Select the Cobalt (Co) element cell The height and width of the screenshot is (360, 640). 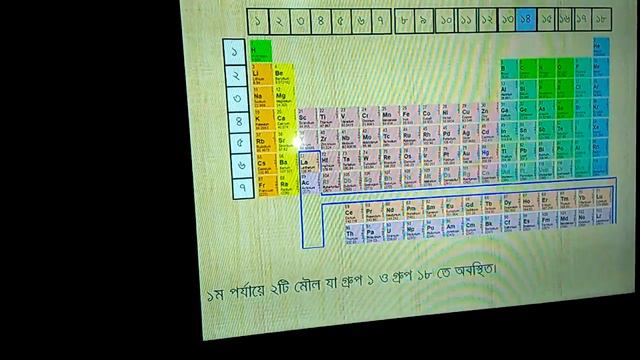coord(430,115)
